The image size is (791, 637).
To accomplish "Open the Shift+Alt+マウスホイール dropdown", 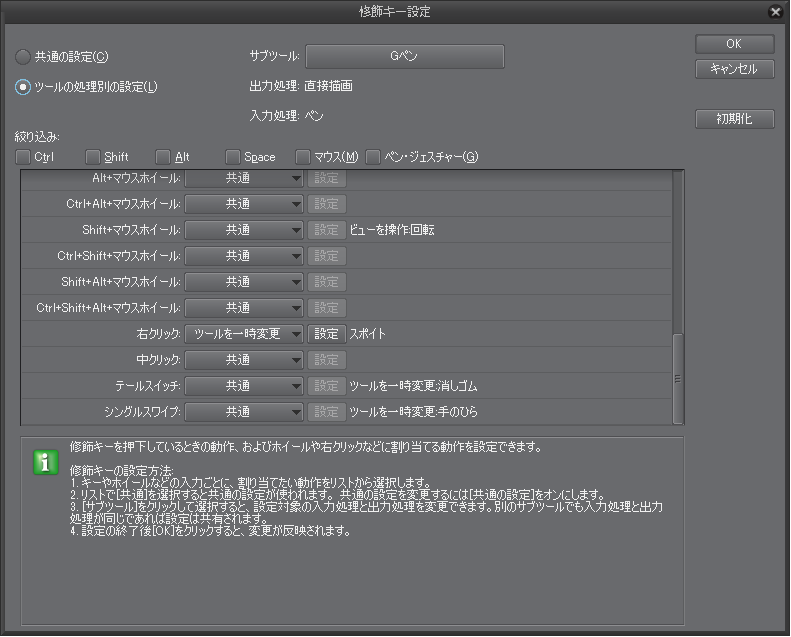I will (244, 282).
